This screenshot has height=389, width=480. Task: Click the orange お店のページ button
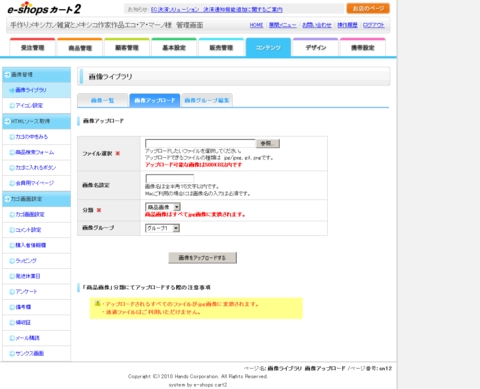[x=368, y=8]
